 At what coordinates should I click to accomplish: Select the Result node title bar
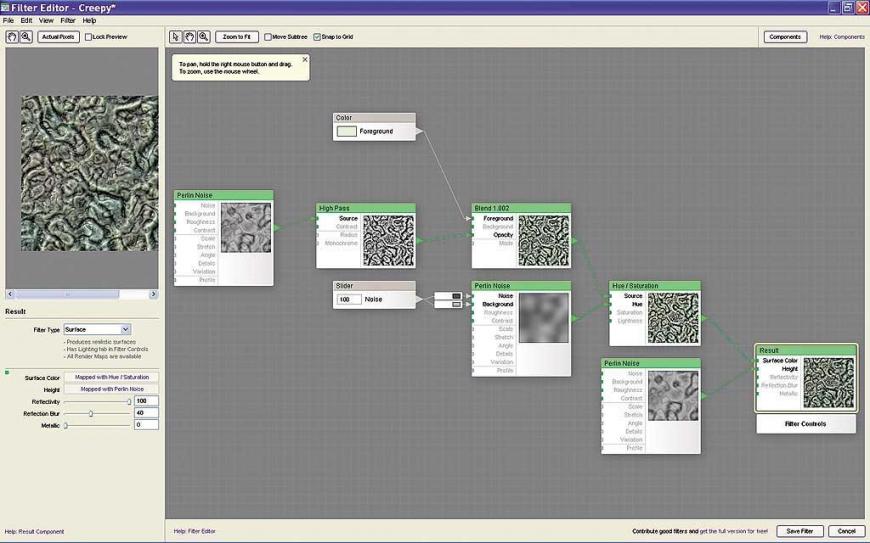click(x=806, y=350)
